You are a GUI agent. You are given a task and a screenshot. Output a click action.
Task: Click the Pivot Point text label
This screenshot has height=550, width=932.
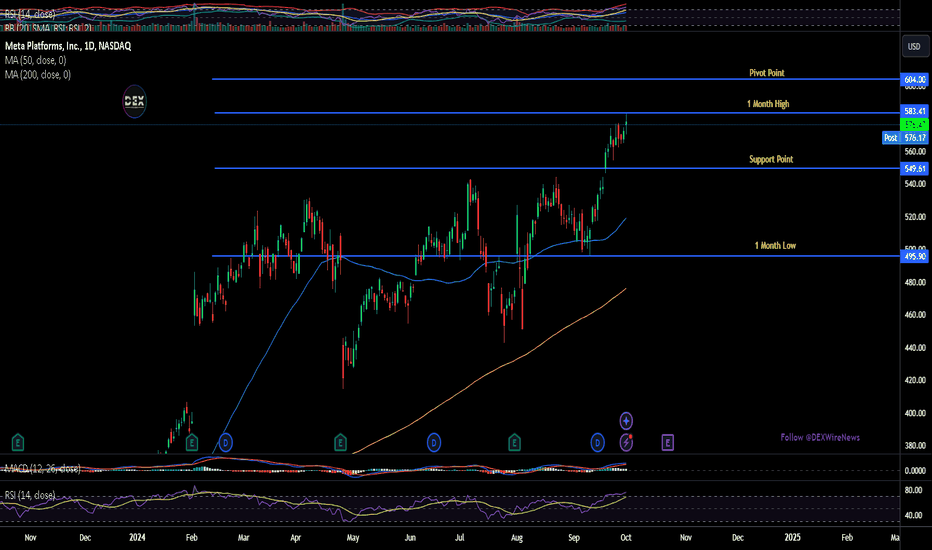767,73
